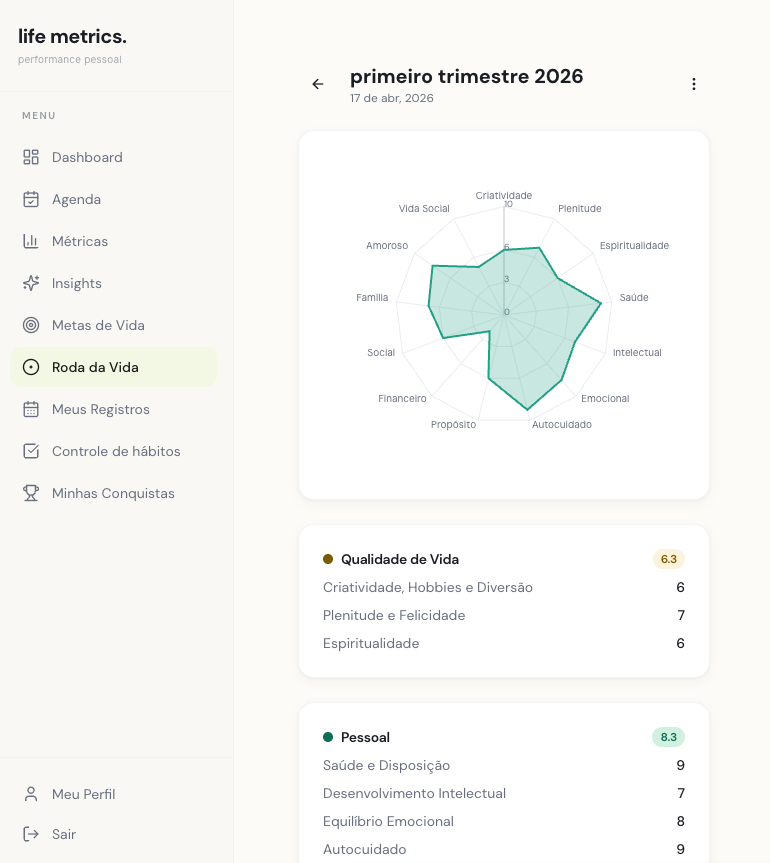Click the 8.3 score badge
This screenshot has height=863, width=770.
click(668, 737)
